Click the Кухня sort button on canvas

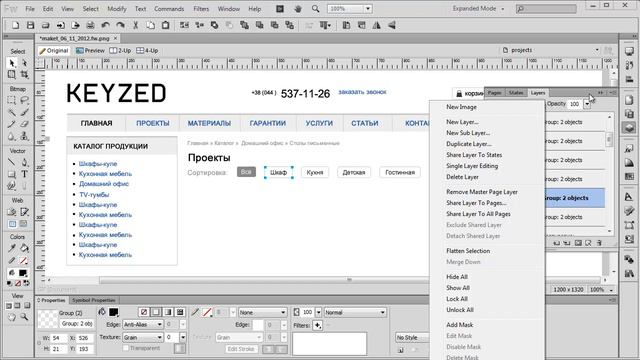click(315, 172)
